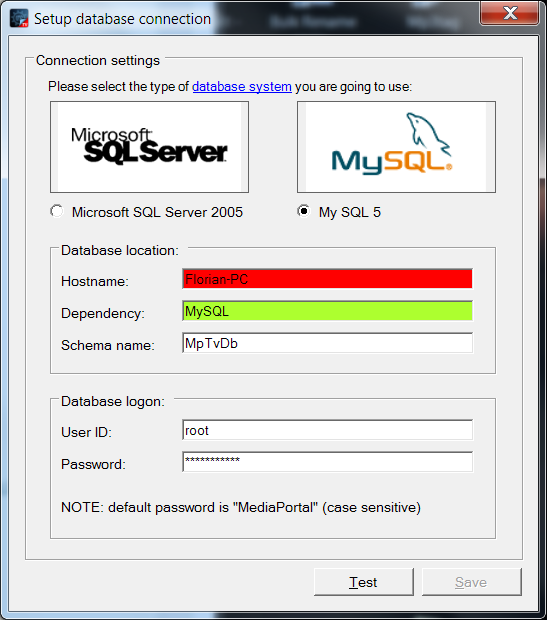Close the Setup database connection dialog
This screenshot has height=620, width=547.
tap(509, 13)
